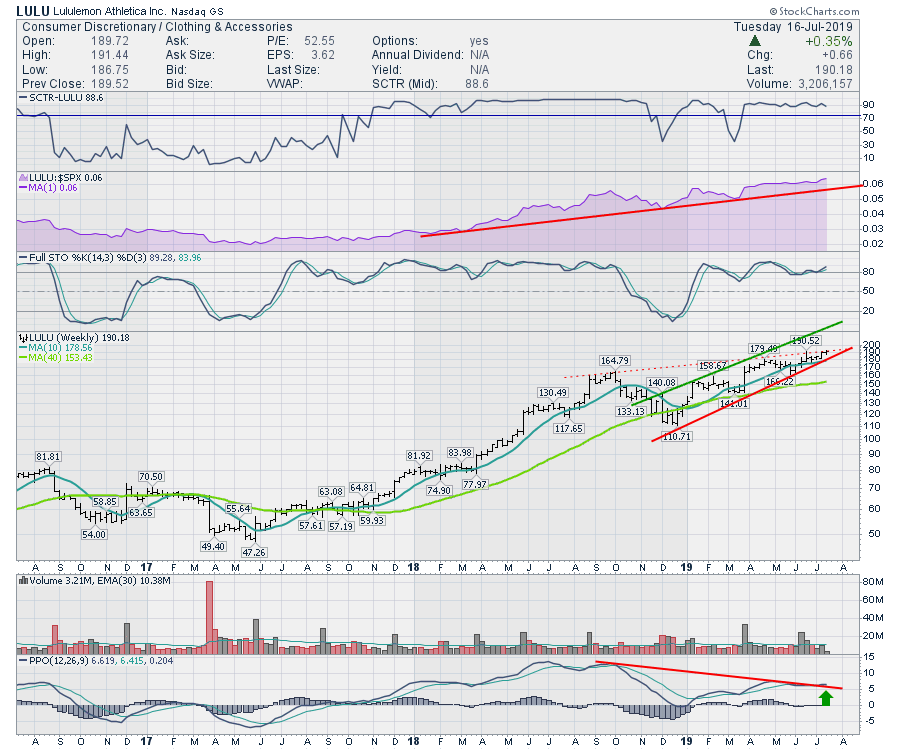The height and width of the screenshot is (750, 900).
Task: Click the date Tuesday 16-Jul-2019
Action: coord(793,27)
